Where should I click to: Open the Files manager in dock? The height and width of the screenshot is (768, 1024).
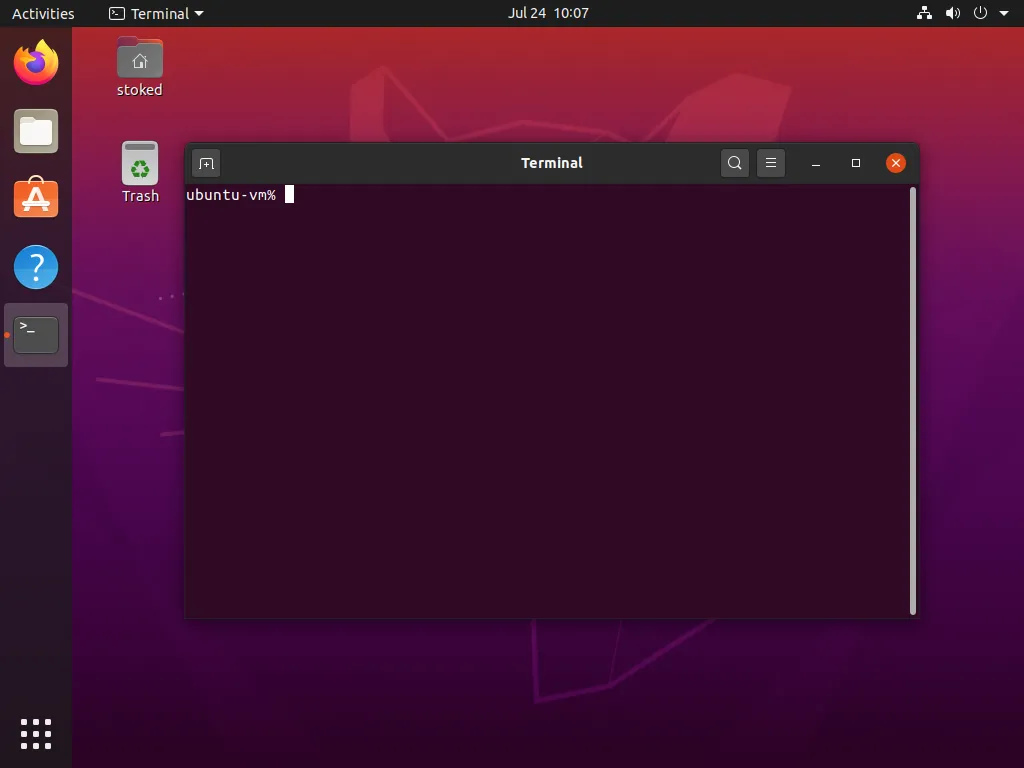36,131
